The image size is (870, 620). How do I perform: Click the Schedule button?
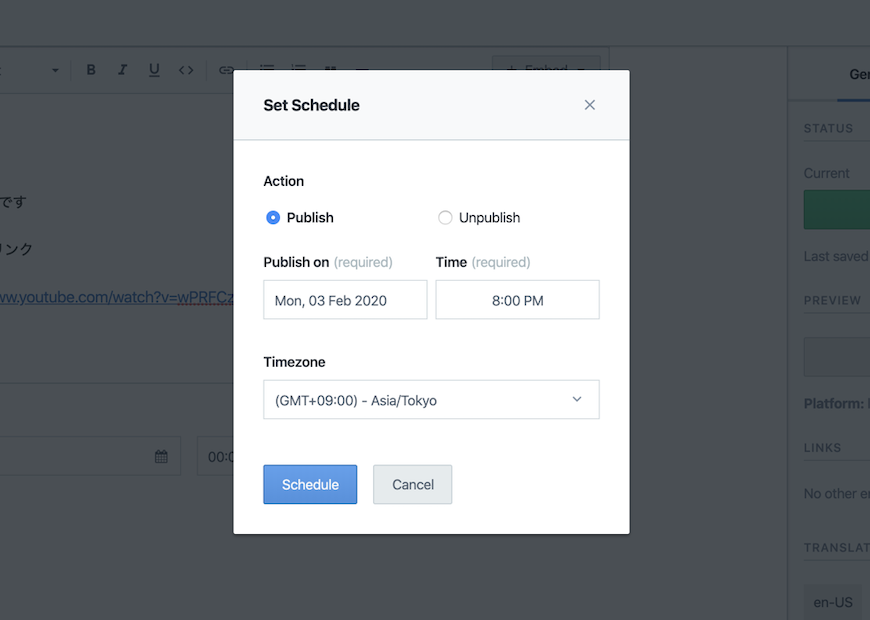310,485
